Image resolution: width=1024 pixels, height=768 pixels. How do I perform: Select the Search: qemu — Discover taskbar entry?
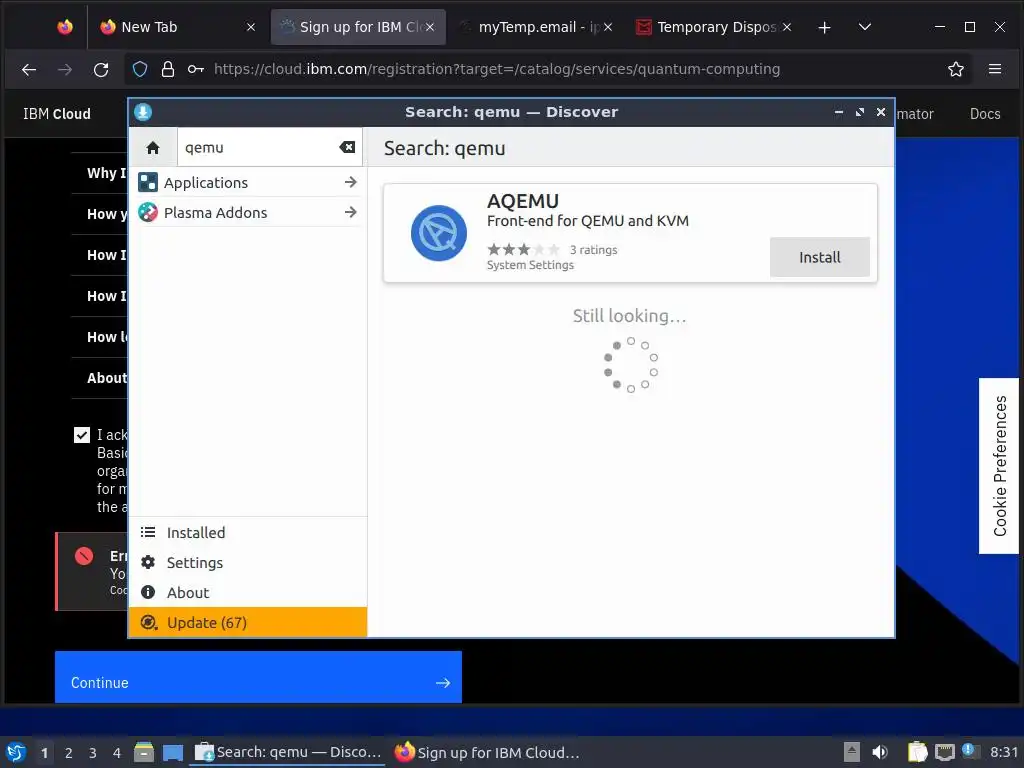287,752
